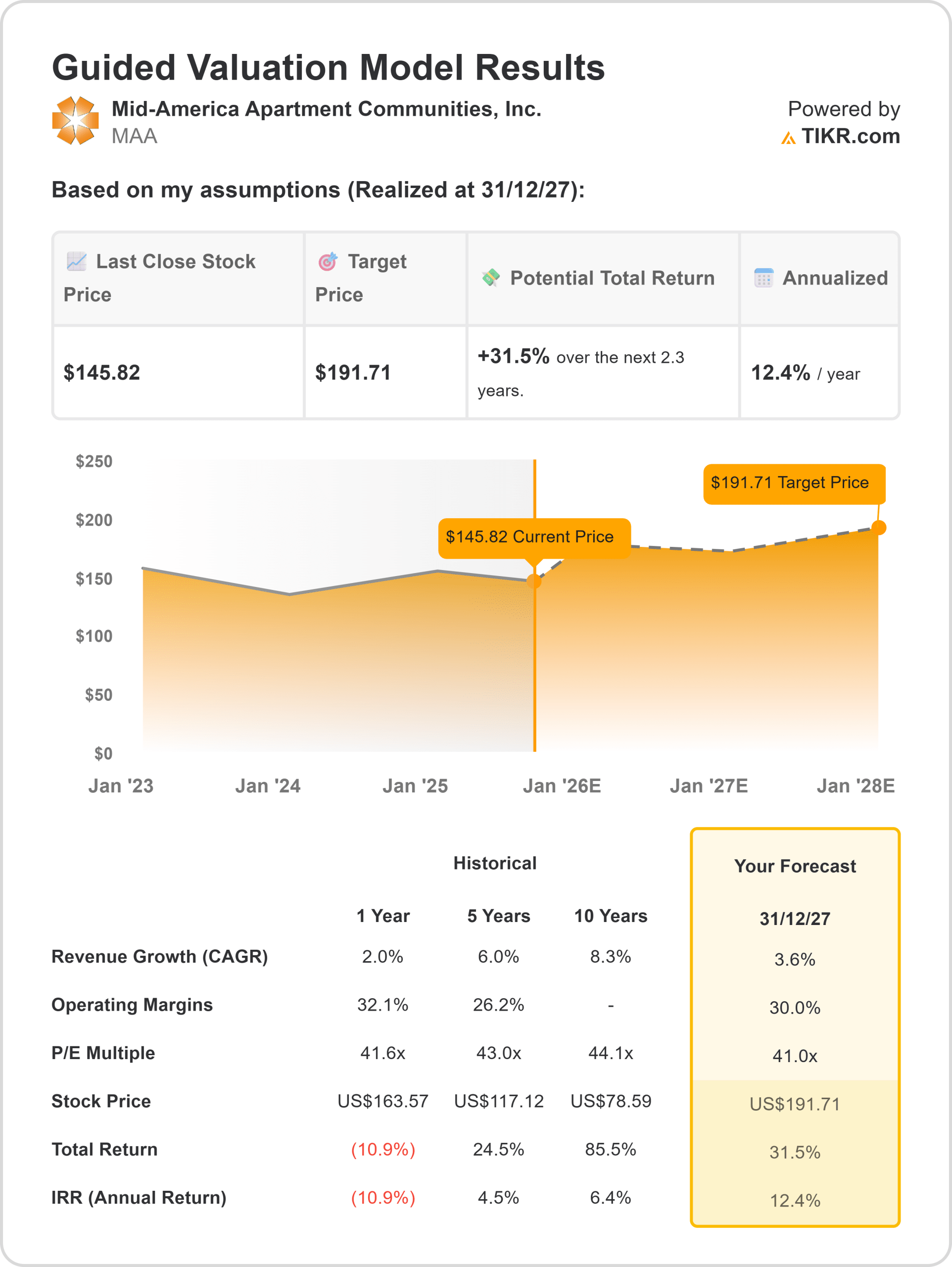Click the target price endpoint dot

[x=878, y=528]
